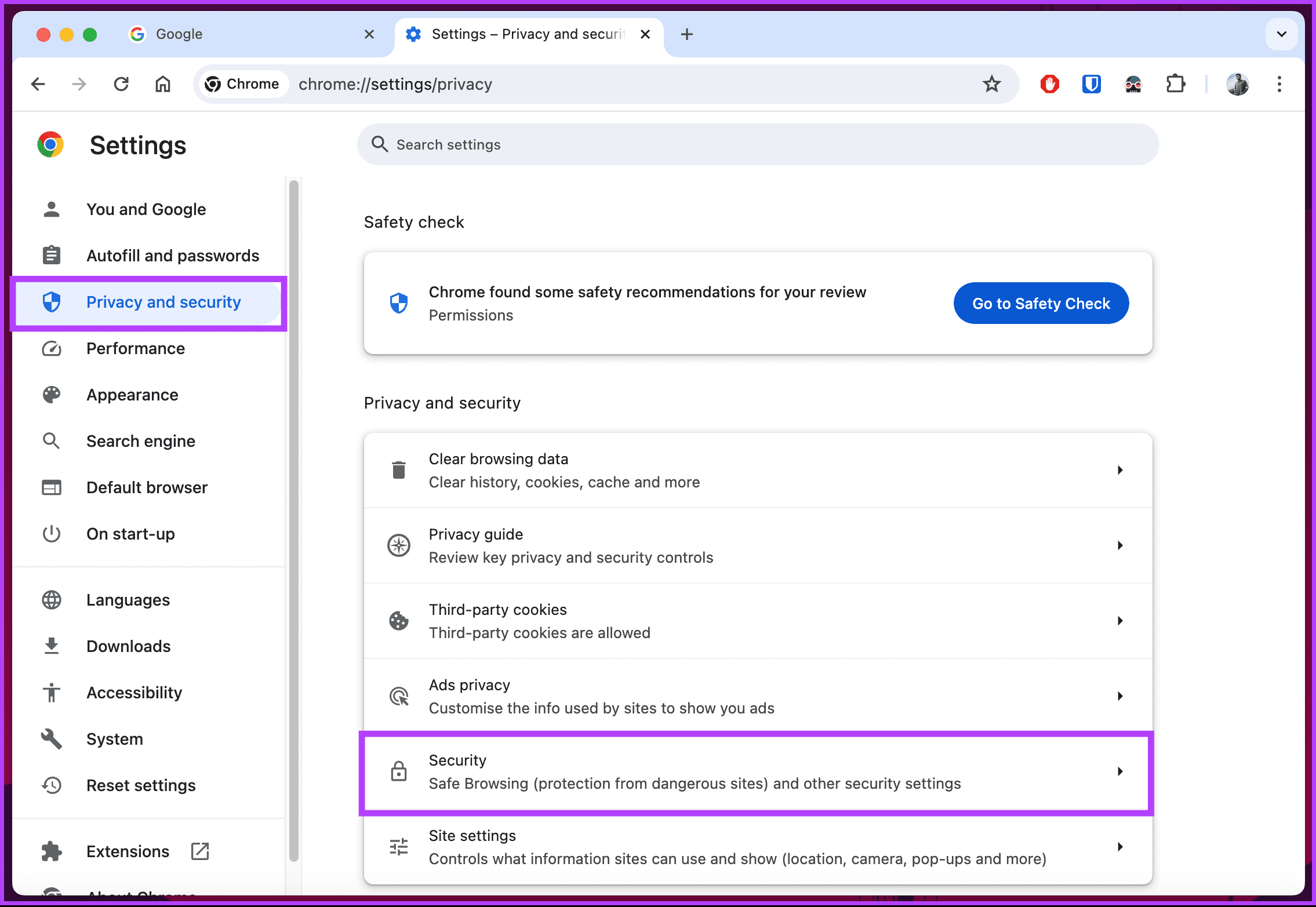1316x907 pixels.
Task: Open Site settings row
Action: click(758, 847)
